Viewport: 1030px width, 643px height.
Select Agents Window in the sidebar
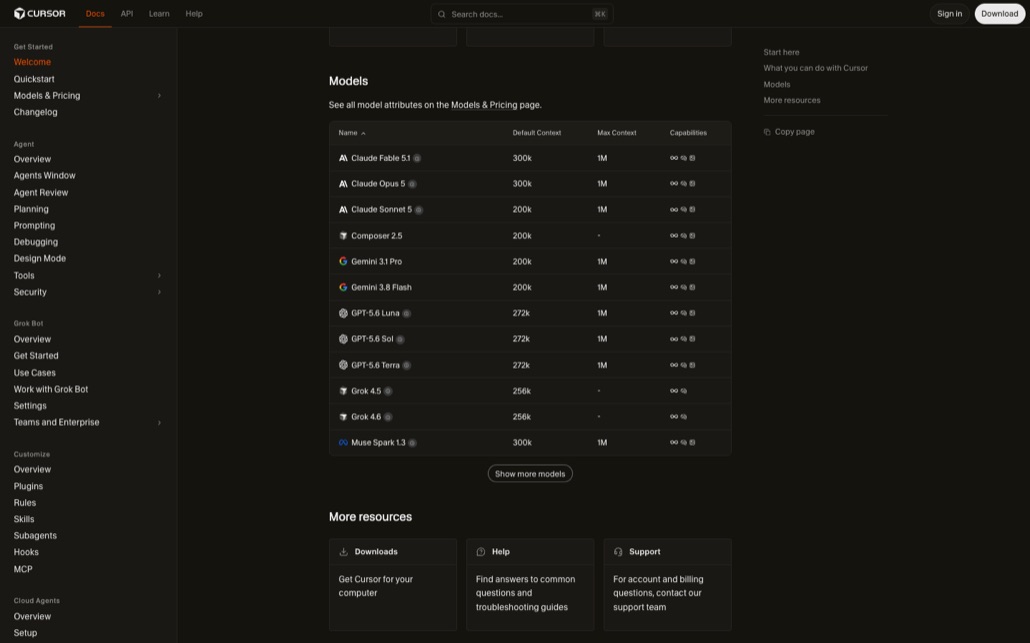(45, 176)
